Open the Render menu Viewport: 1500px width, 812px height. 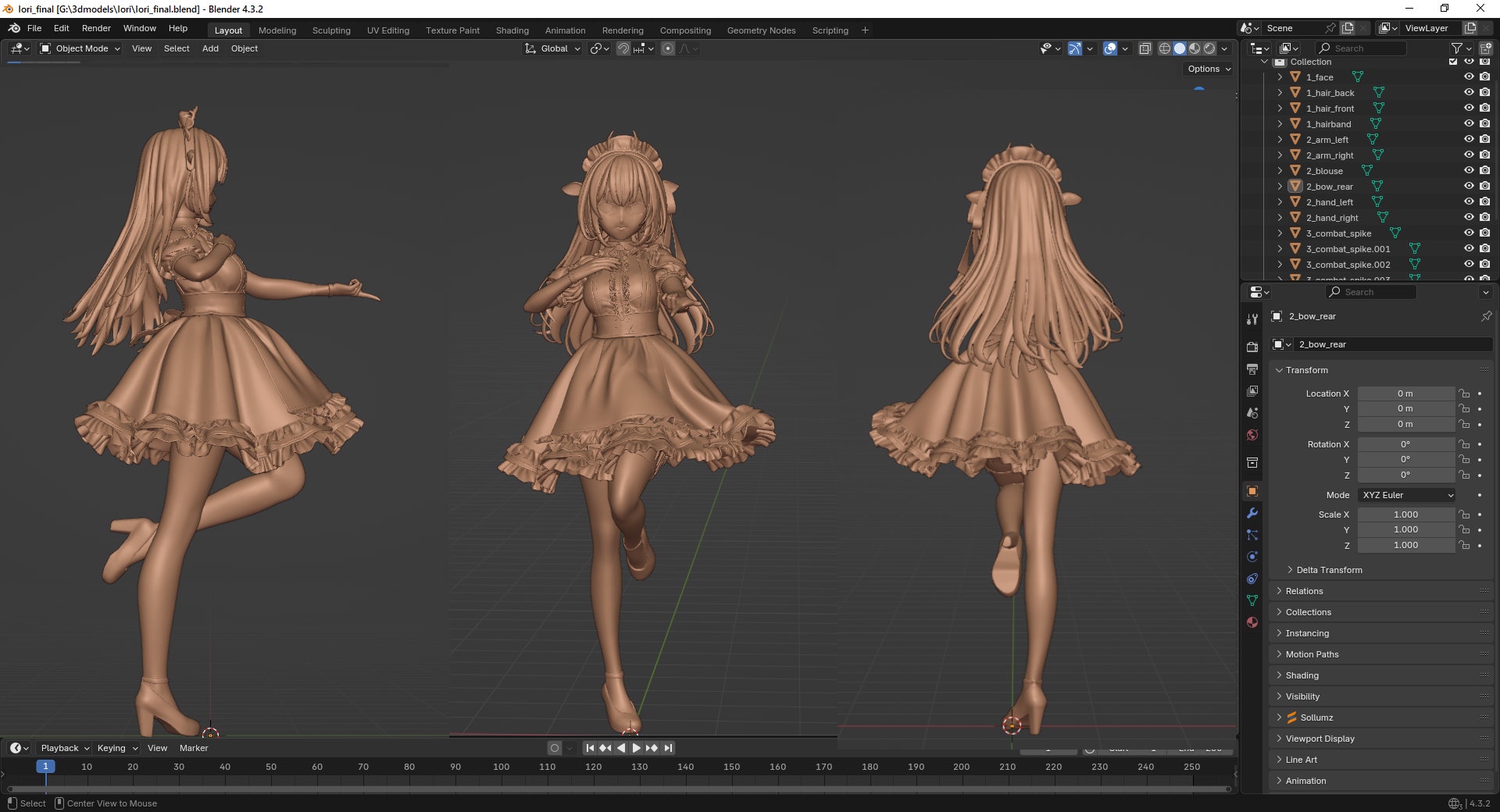coord(96,28)
